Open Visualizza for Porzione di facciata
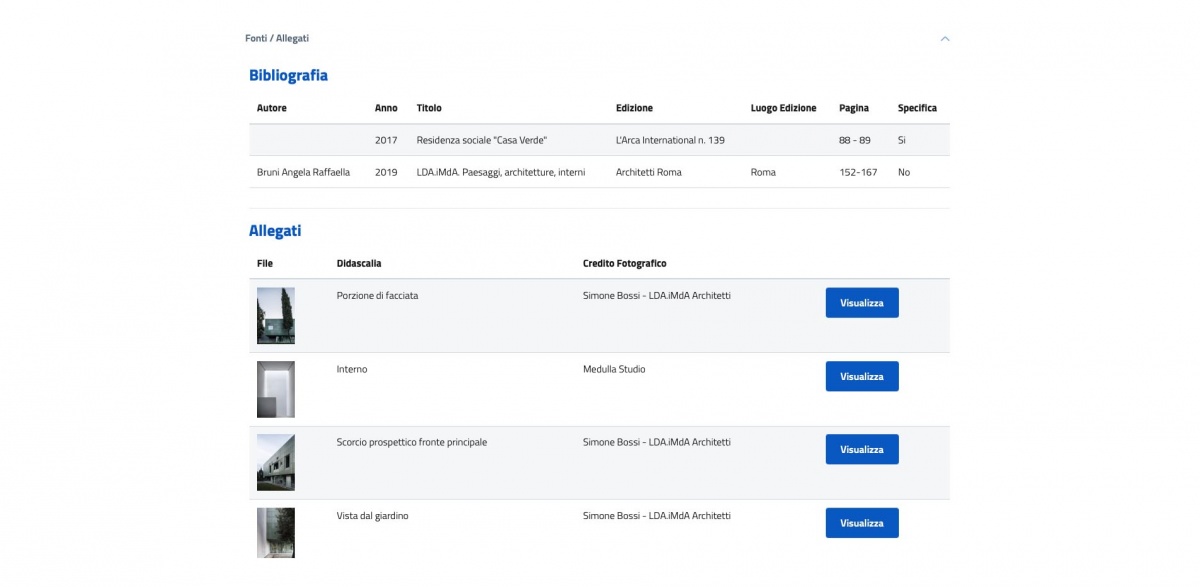The height and width of the screenshot is (587, 1200). 862,303
